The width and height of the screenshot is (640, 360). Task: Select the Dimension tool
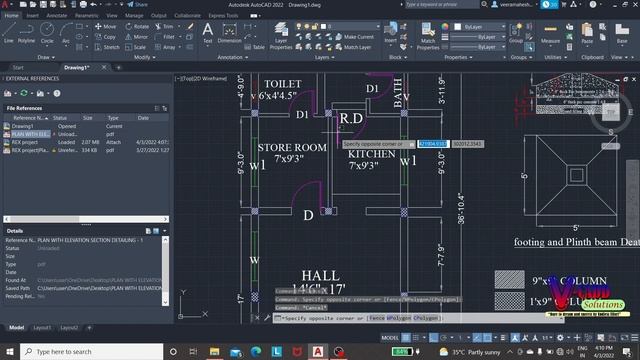pos(229,33)
